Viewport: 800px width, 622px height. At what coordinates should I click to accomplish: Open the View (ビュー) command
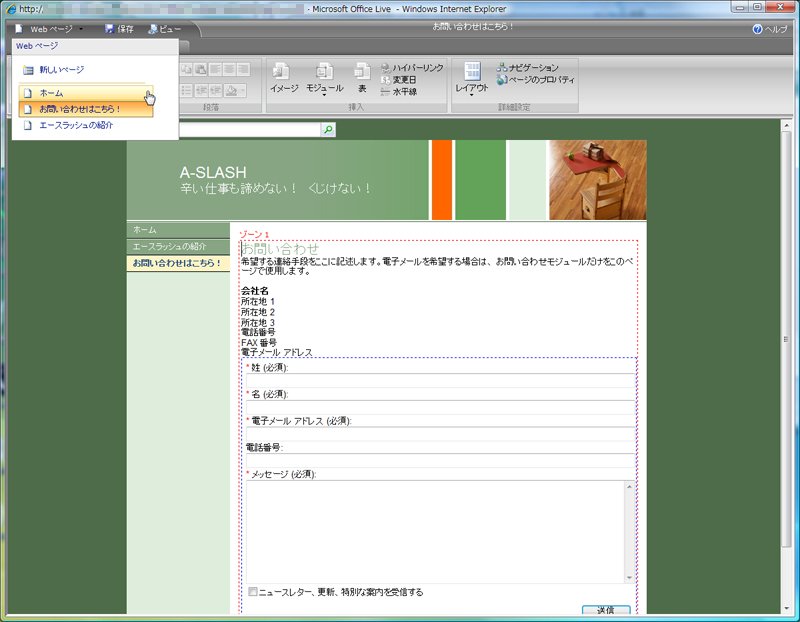click(164, 29)
